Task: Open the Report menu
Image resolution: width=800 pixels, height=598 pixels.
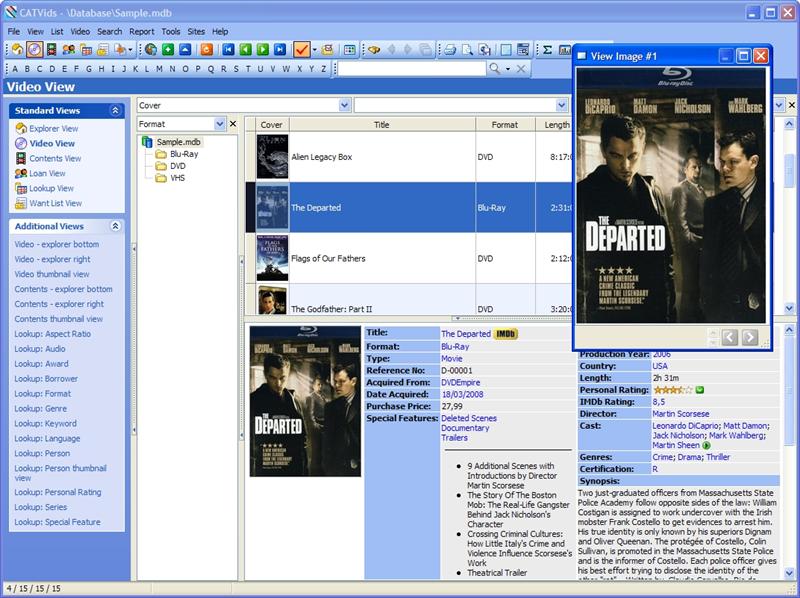Action: tap(142, 32)
